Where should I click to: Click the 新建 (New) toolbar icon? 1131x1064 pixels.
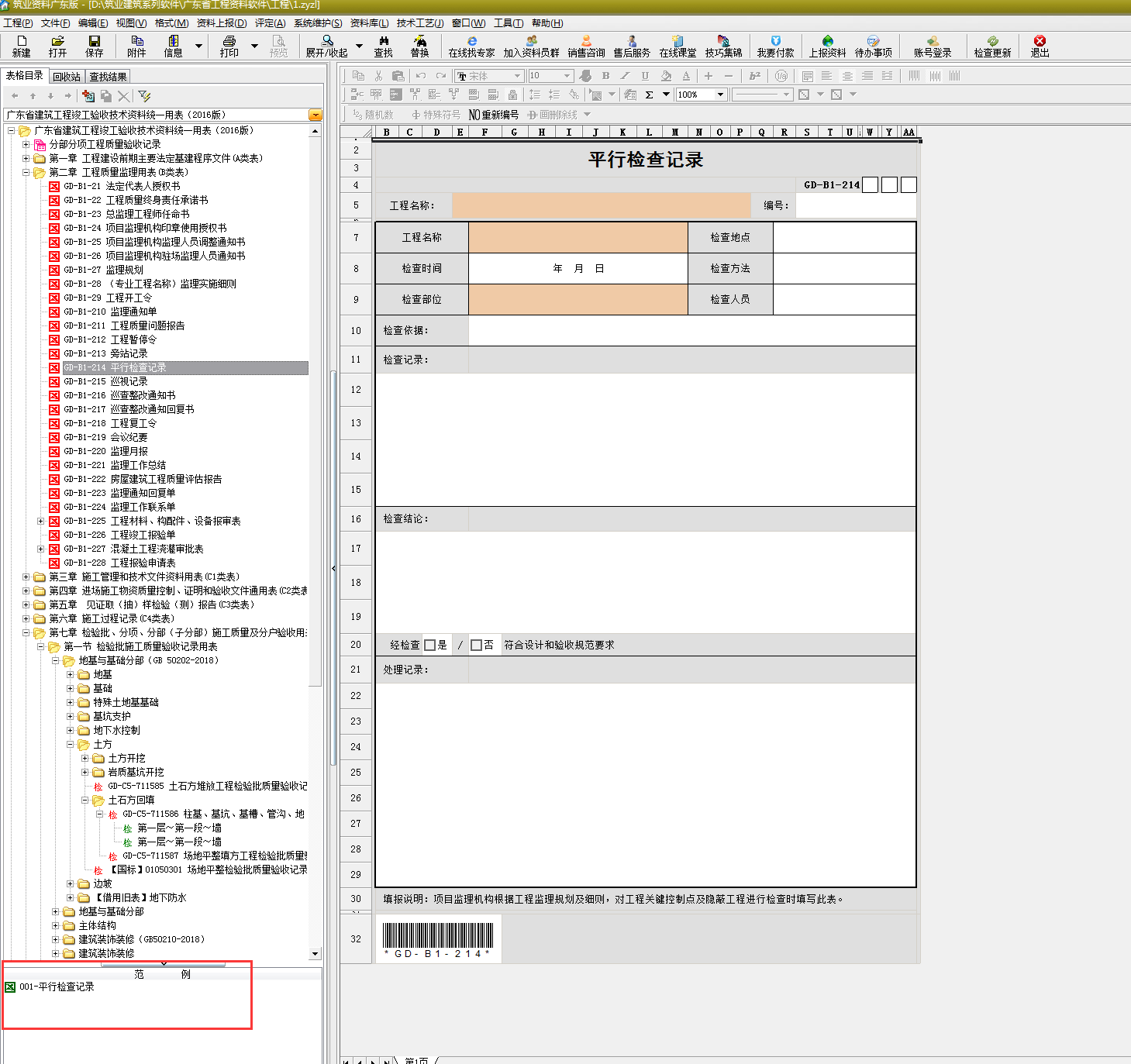click(x=21, y=46)
